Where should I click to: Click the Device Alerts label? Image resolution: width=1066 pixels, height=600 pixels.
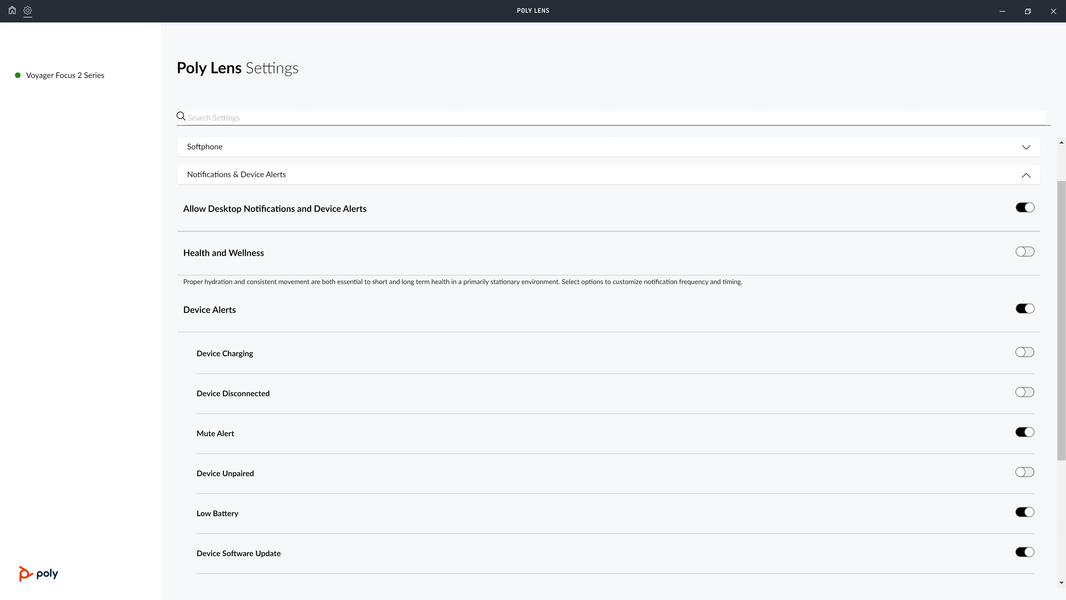pos(209,310)
